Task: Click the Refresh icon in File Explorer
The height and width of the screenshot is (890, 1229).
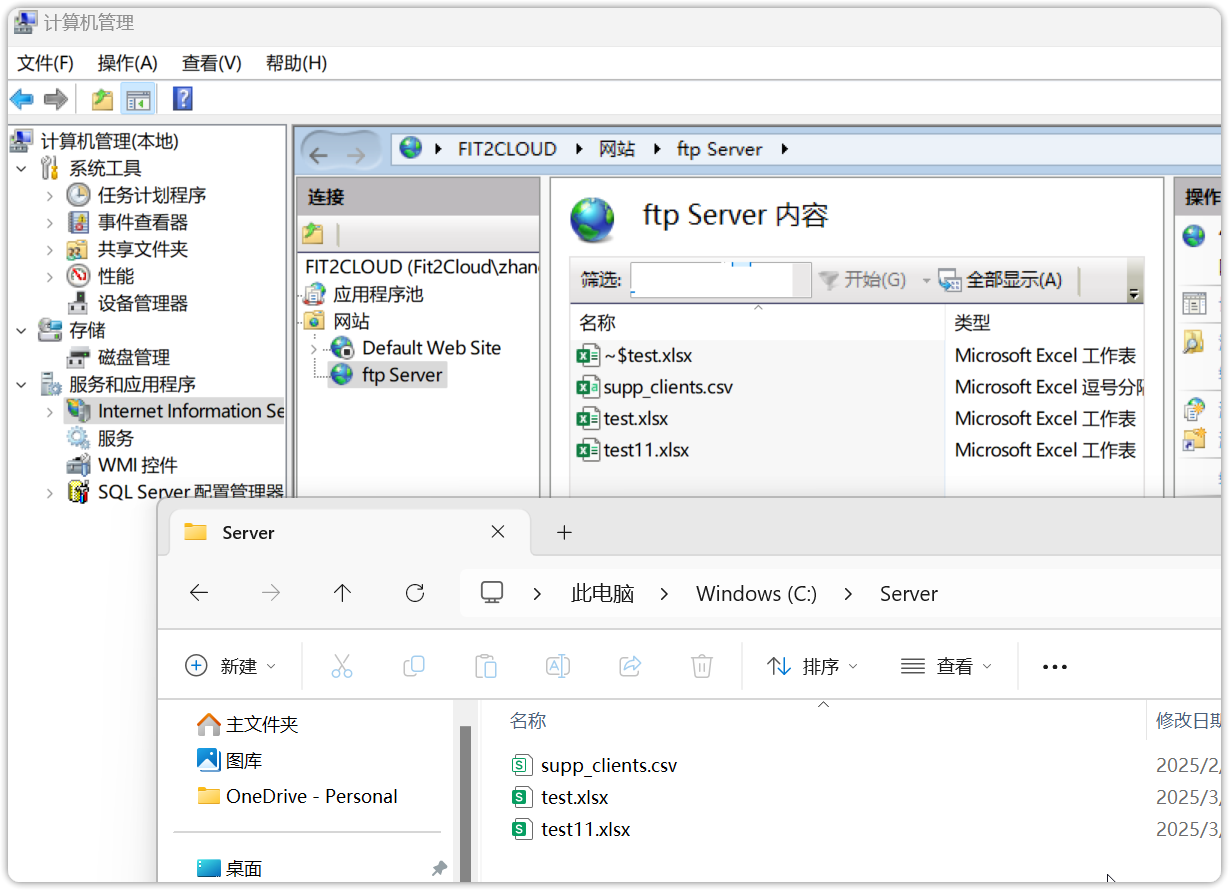Action: (415, 593)
